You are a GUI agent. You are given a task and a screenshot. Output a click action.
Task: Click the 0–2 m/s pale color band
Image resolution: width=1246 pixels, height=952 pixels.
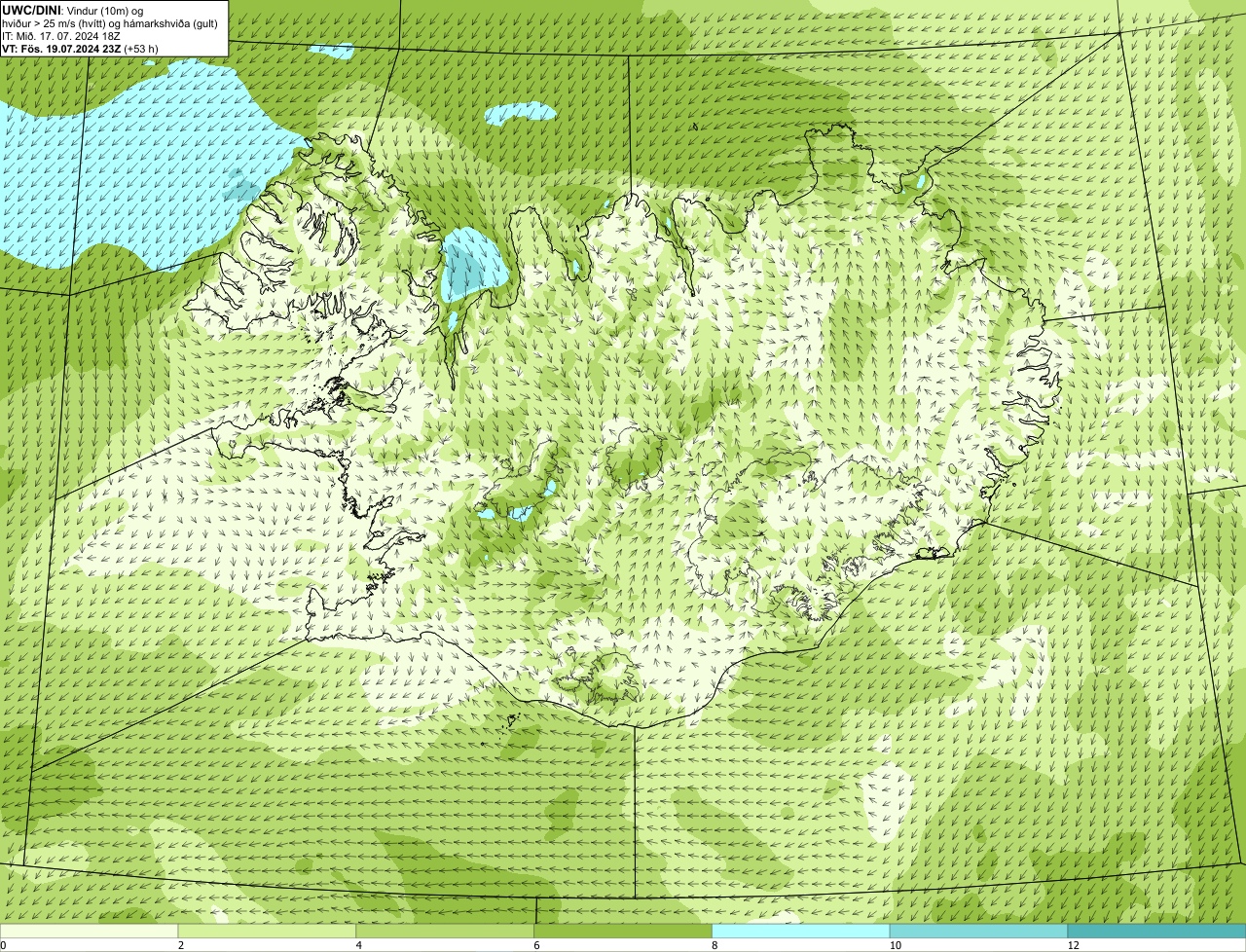pyautogui.click(x=90, y=931)
